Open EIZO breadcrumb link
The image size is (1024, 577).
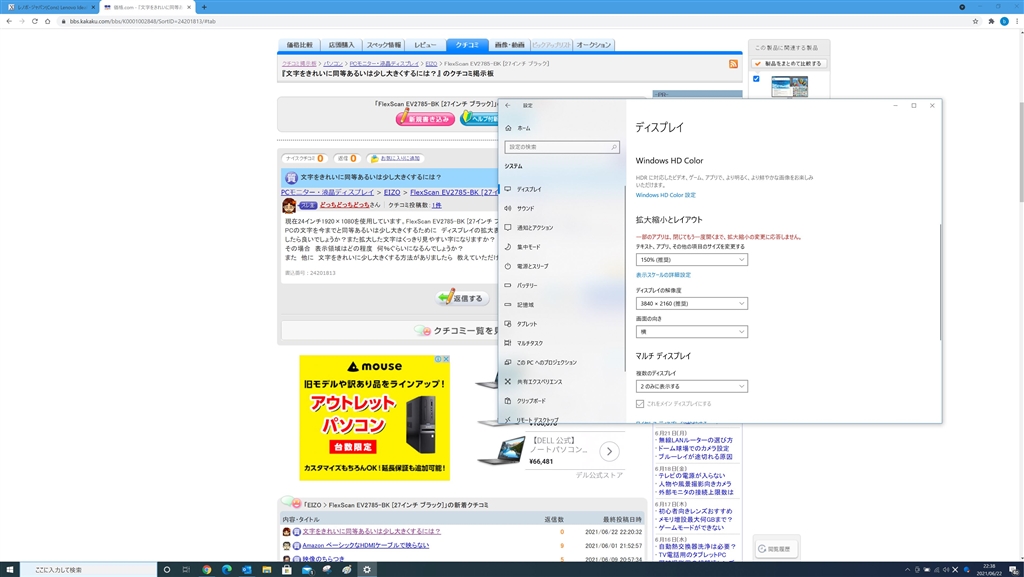(431, 64)
